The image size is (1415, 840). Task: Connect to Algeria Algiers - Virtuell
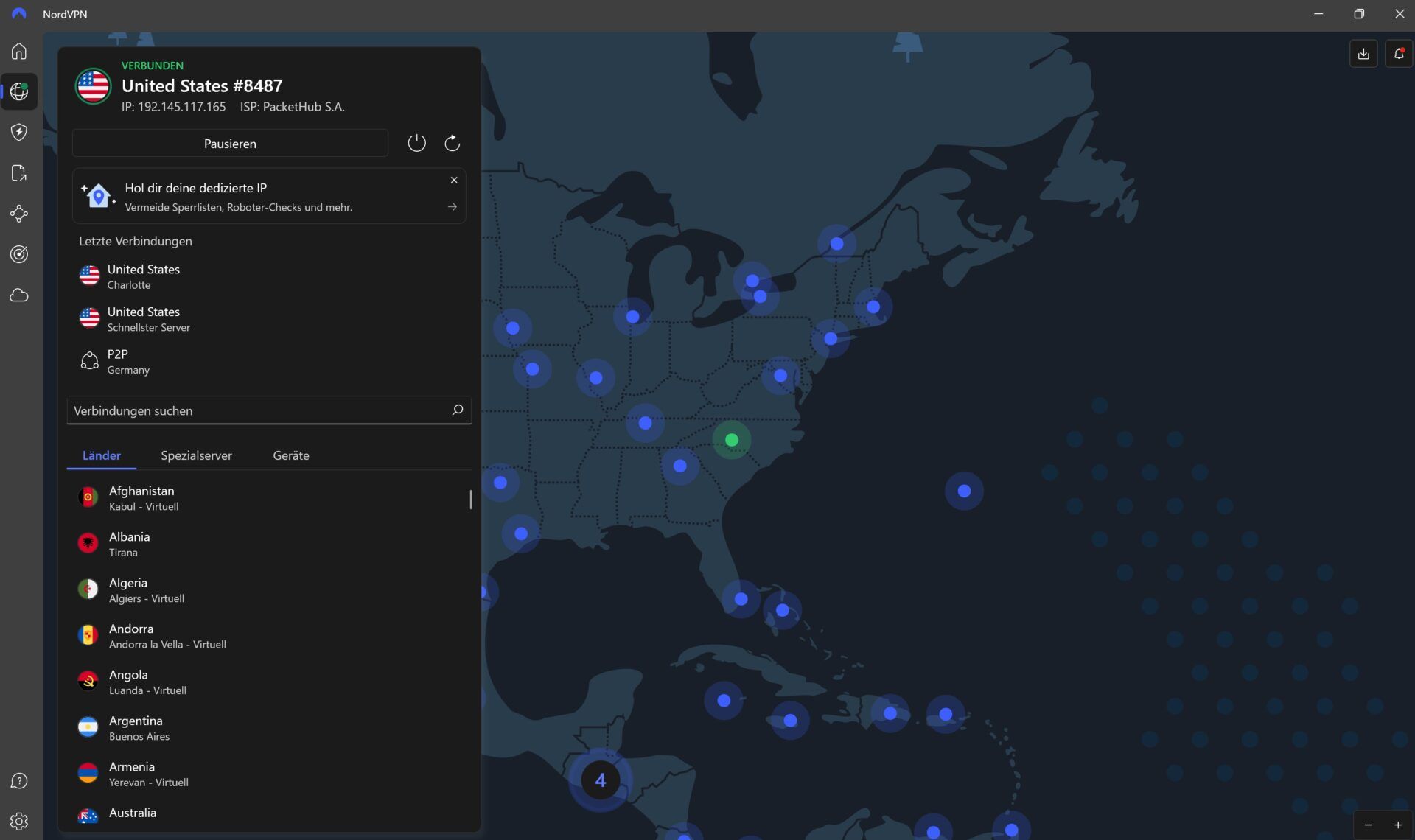point(269,589)
